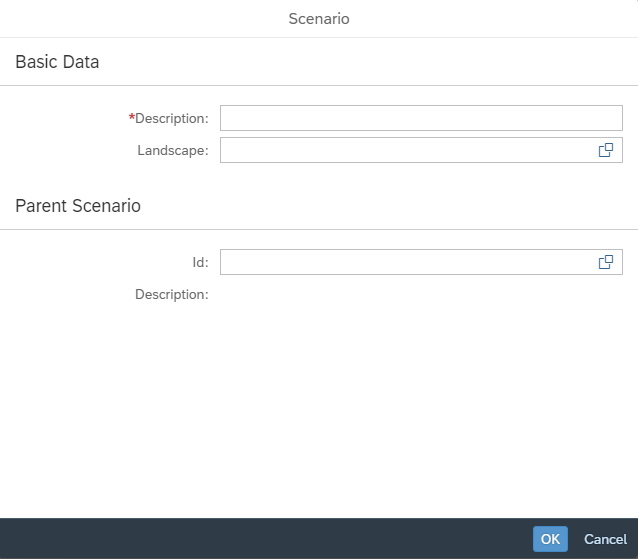Click the dark footer bar left of OK
Screen dimensions: 638x559
(260, 539)
